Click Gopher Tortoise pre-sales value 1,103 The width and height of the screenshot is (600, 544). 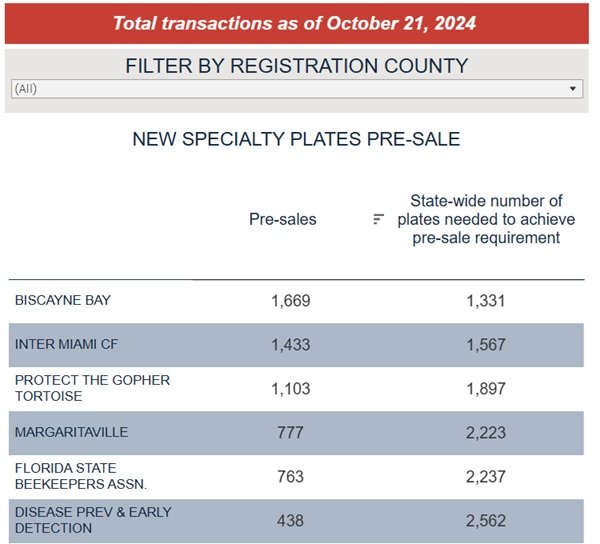[x=290, y=388]
